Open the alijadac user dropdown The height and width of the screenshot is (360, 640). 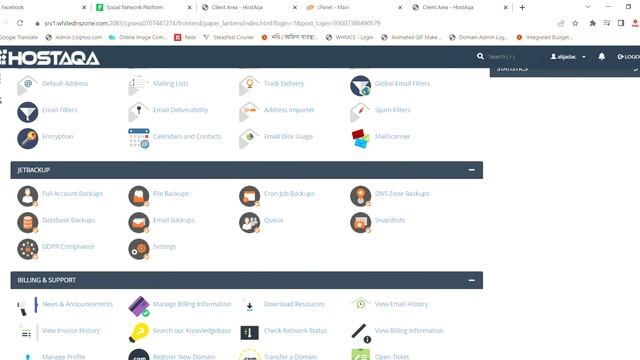[x=568, y=57]
